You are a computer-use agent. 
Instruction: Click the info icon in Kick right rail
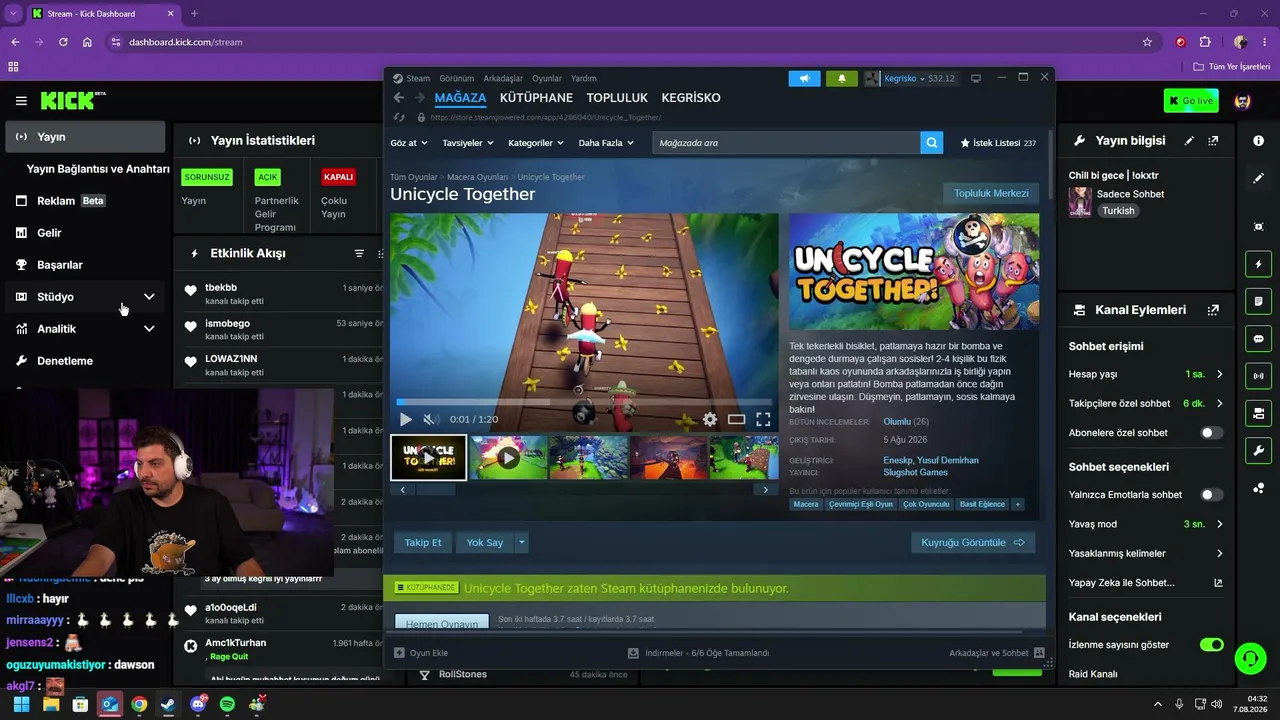[1258, 141]
